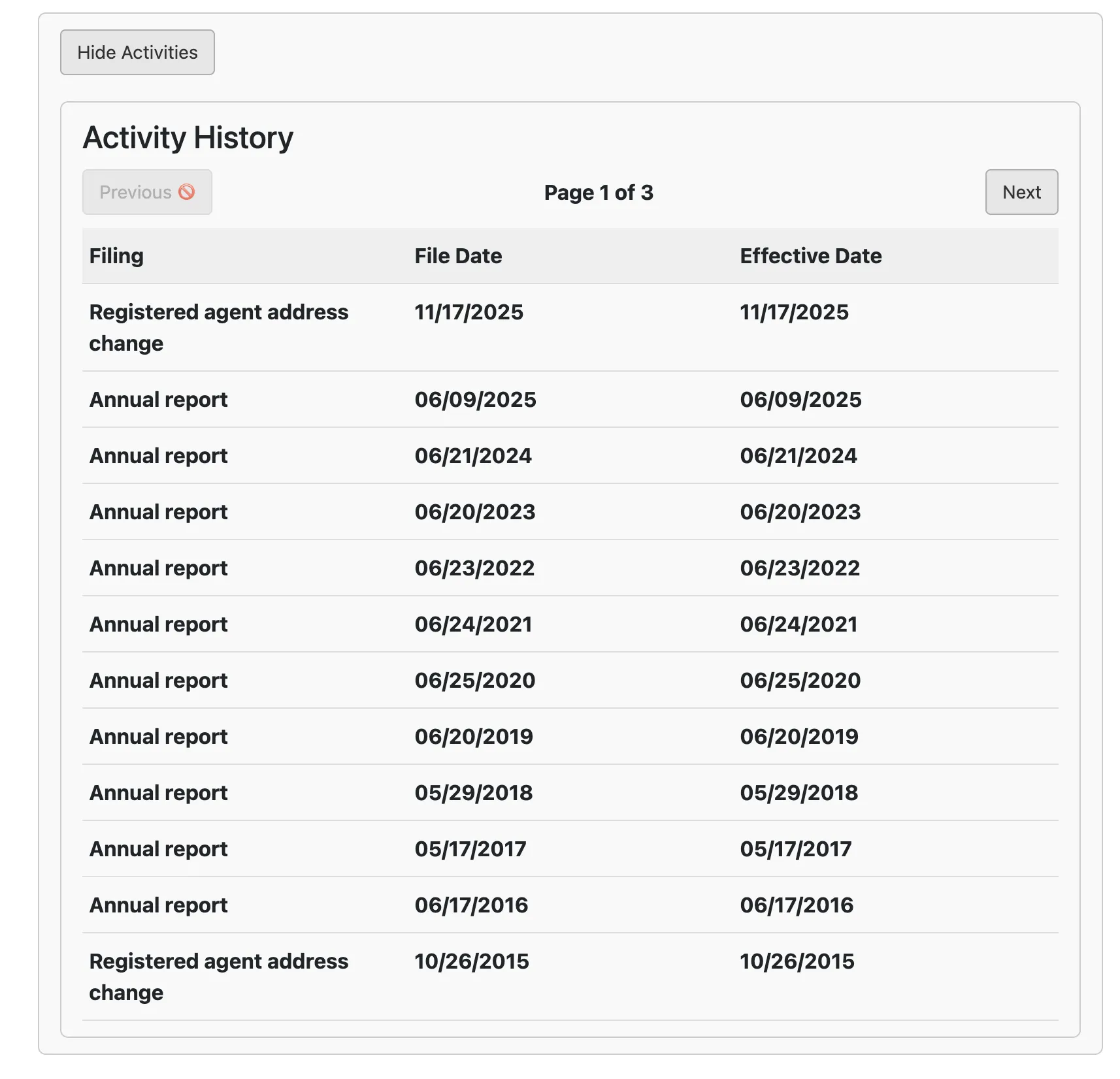This screenshot has width=1120, height=1079.
Task: Click Annual report filed 06/25/2020
Action: click(159, 681)
